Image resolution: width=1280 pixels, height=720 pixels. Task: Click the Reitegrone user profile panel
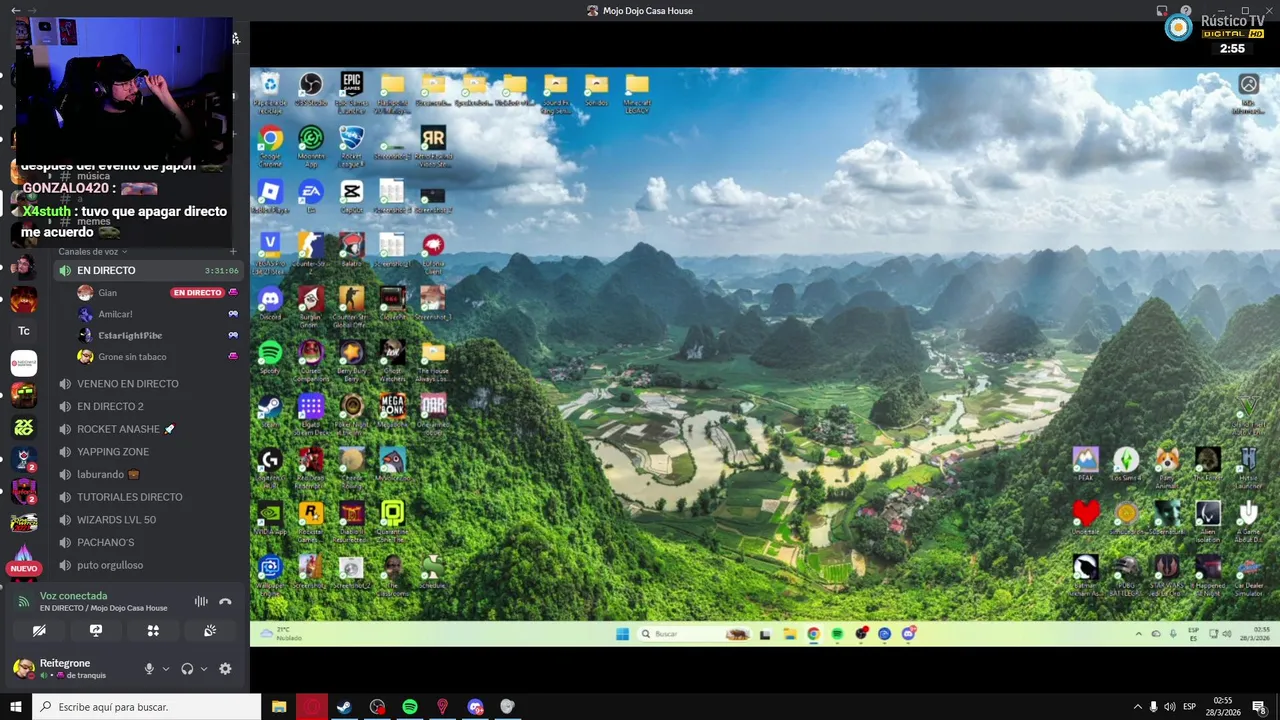tap(72, 669)
